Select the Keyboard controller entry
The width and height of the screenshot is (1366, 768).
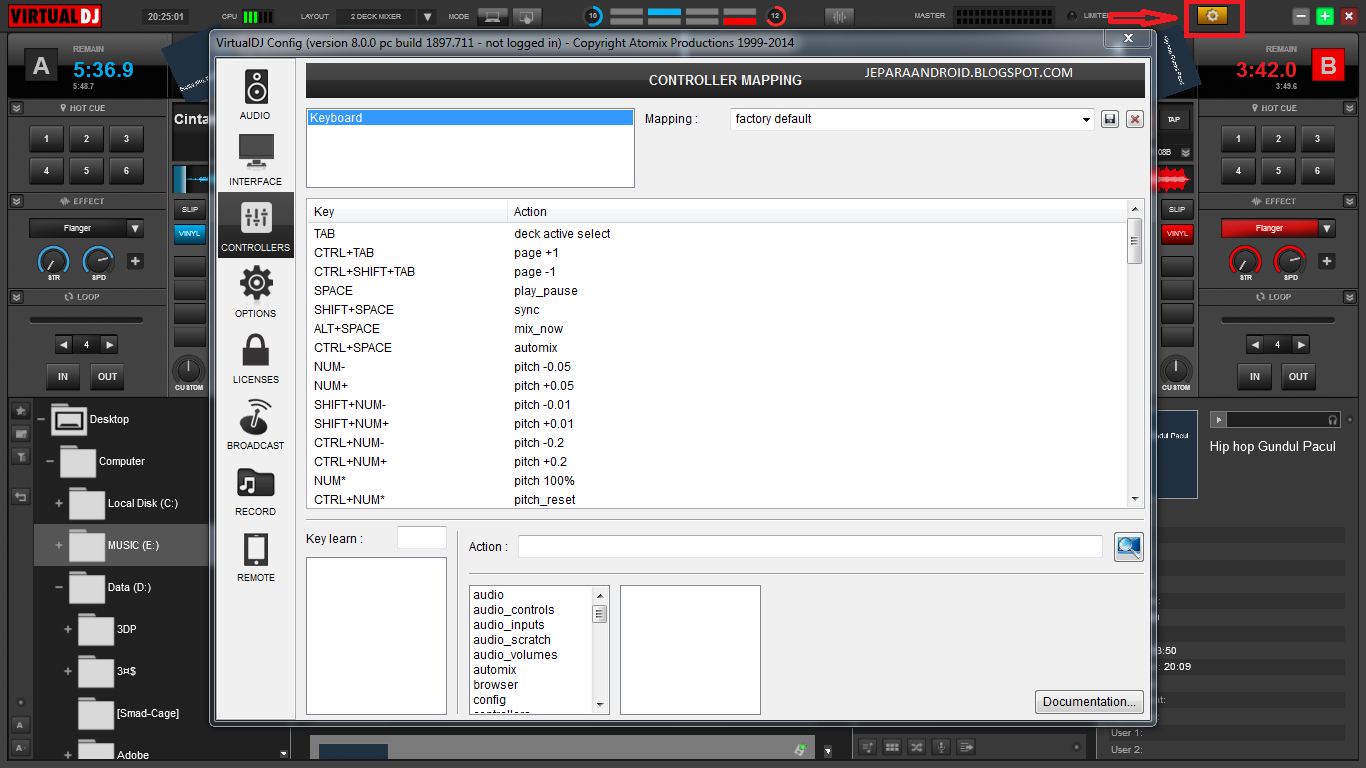[x=470, y=118]
